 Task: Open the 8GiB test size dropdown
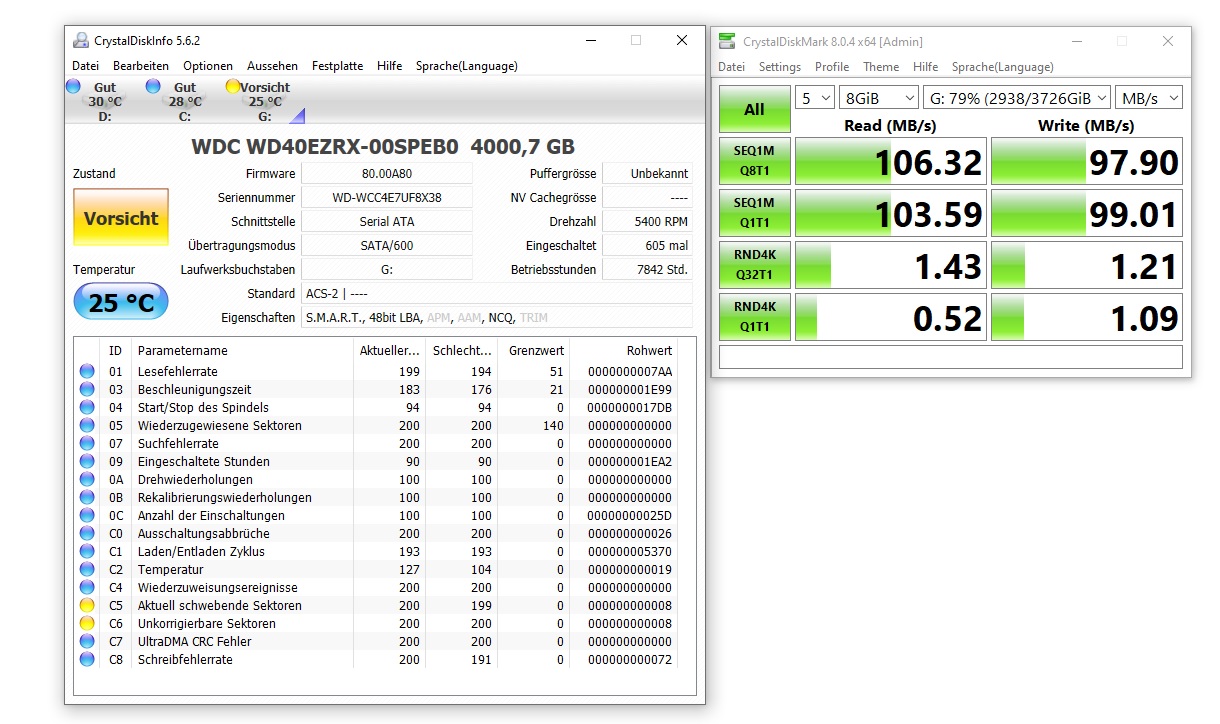pos(877,97)
